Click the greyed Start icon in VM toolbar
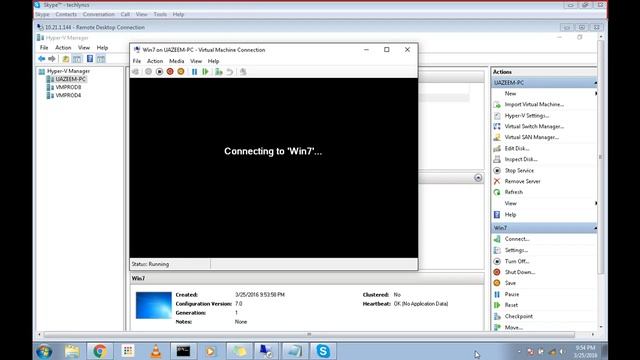This screenshot has height=360, width=640. coord(148,72)
